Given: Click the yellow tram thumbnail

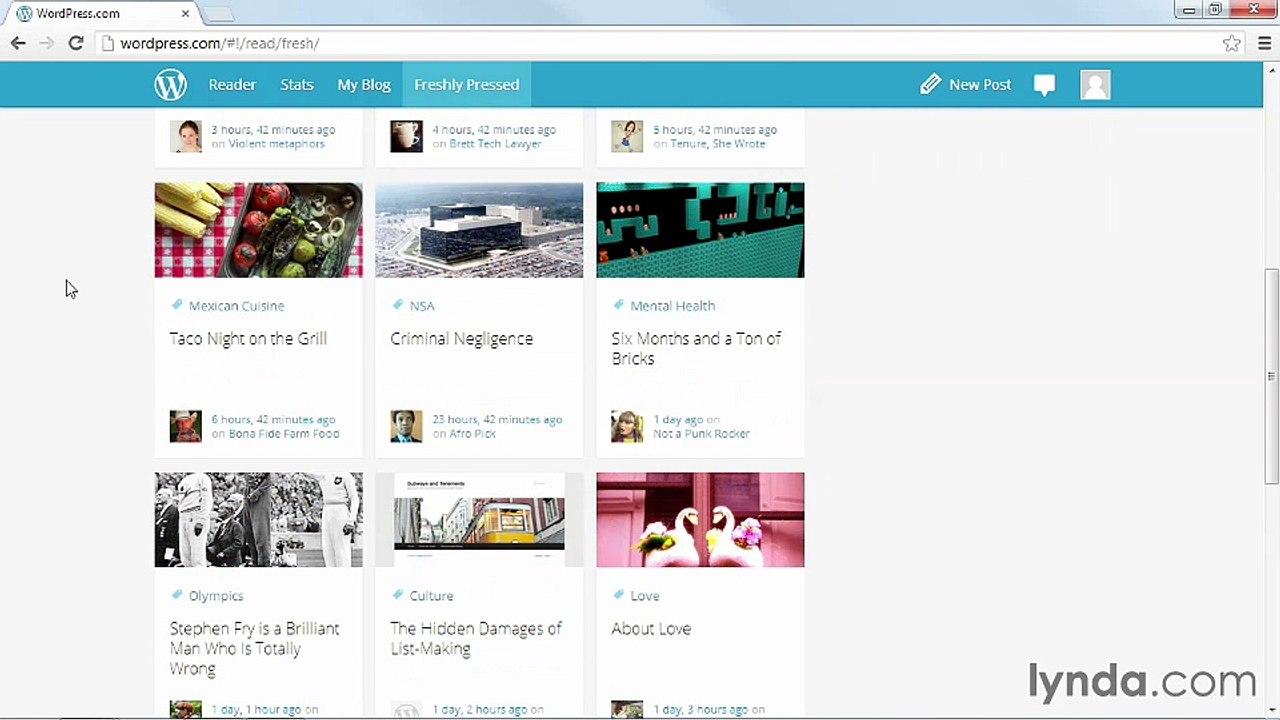Looking at the screenshot, I should (x=479, y=520).
